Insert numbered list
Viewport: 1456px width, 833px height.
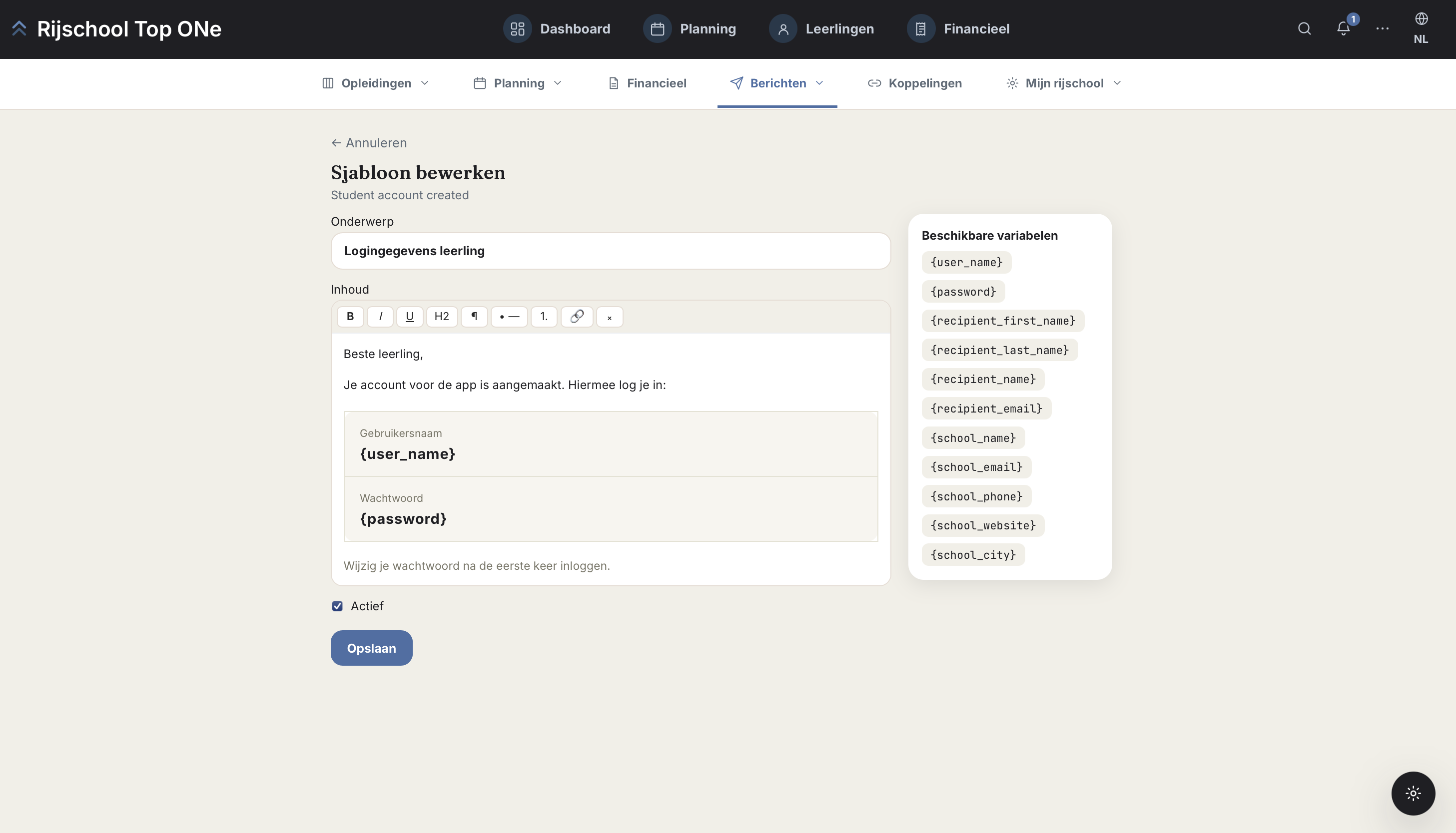point(544,317)
